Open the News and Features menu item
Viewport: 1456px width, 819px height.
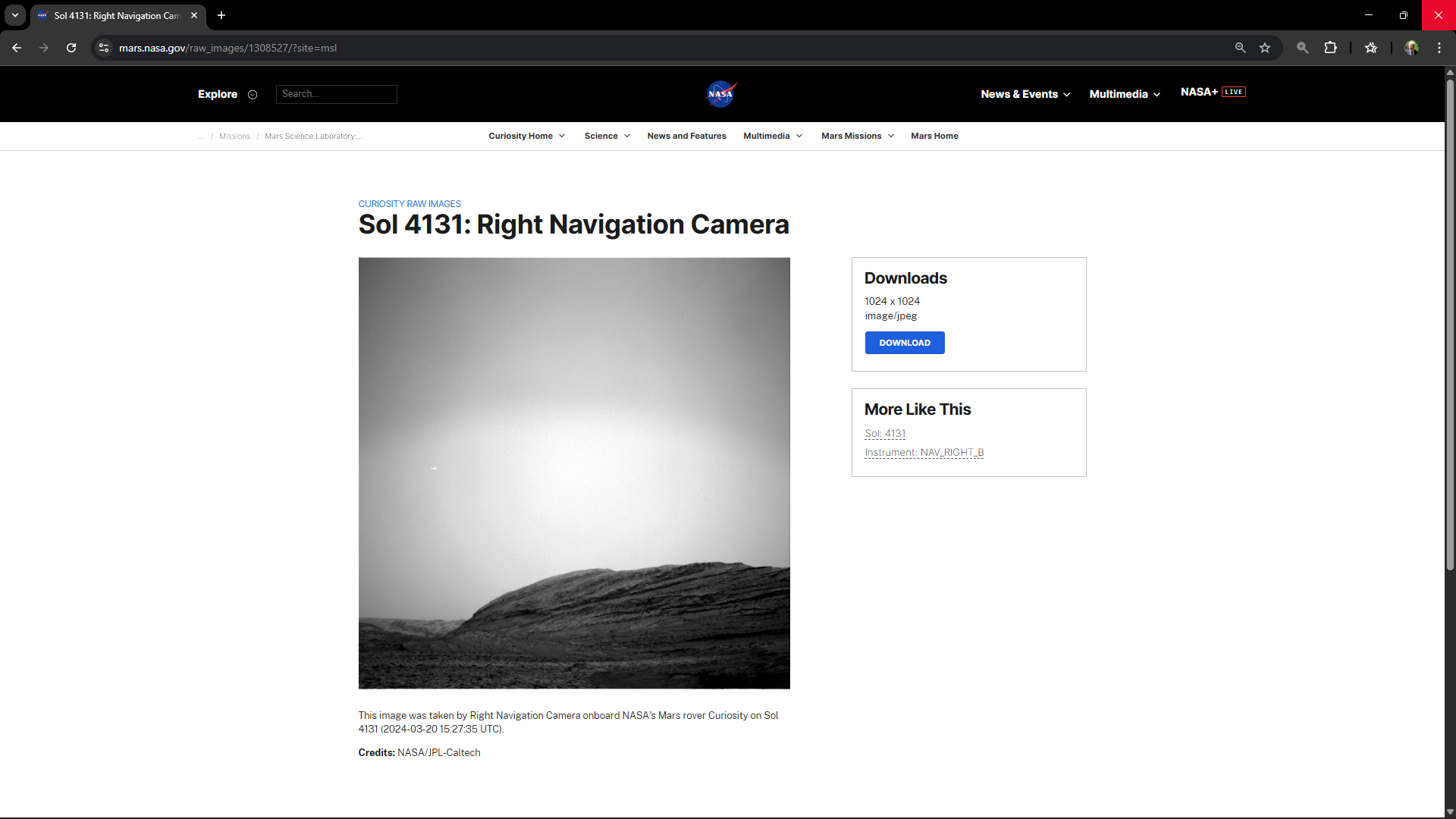(686, 136)
